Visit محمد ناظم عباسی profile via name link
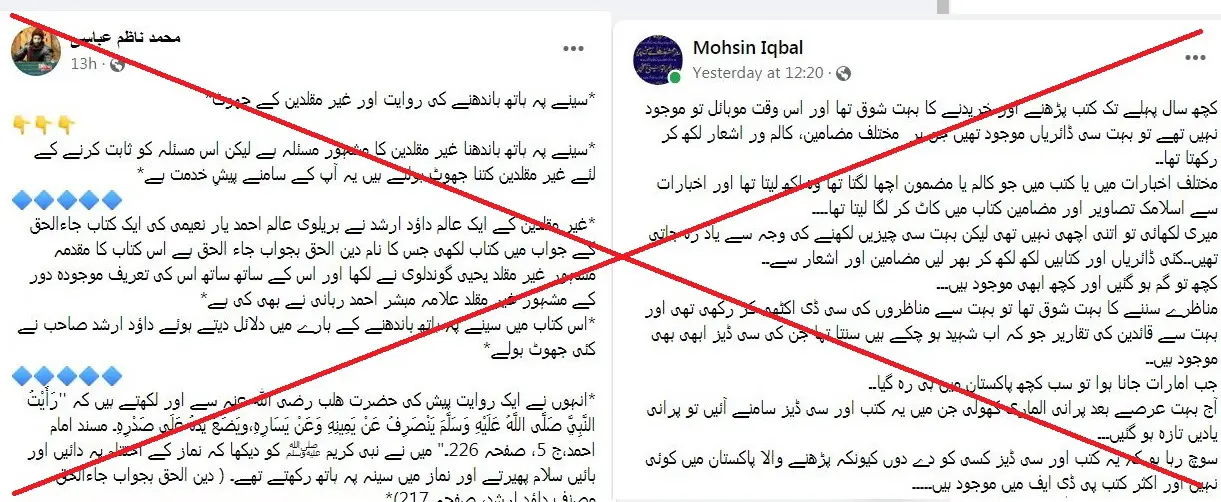 (x=127, y=39)
